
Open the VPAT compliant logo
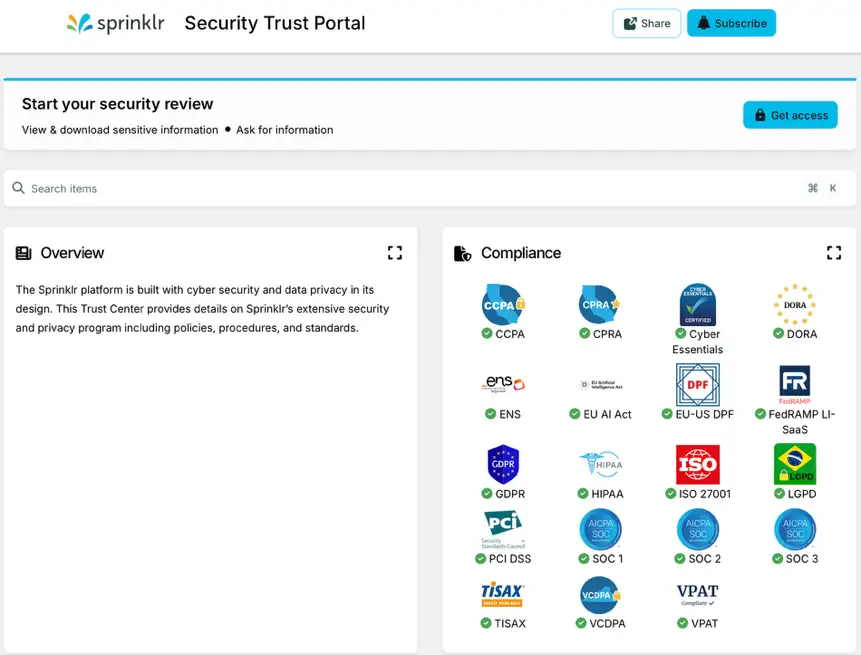(697, 595)
